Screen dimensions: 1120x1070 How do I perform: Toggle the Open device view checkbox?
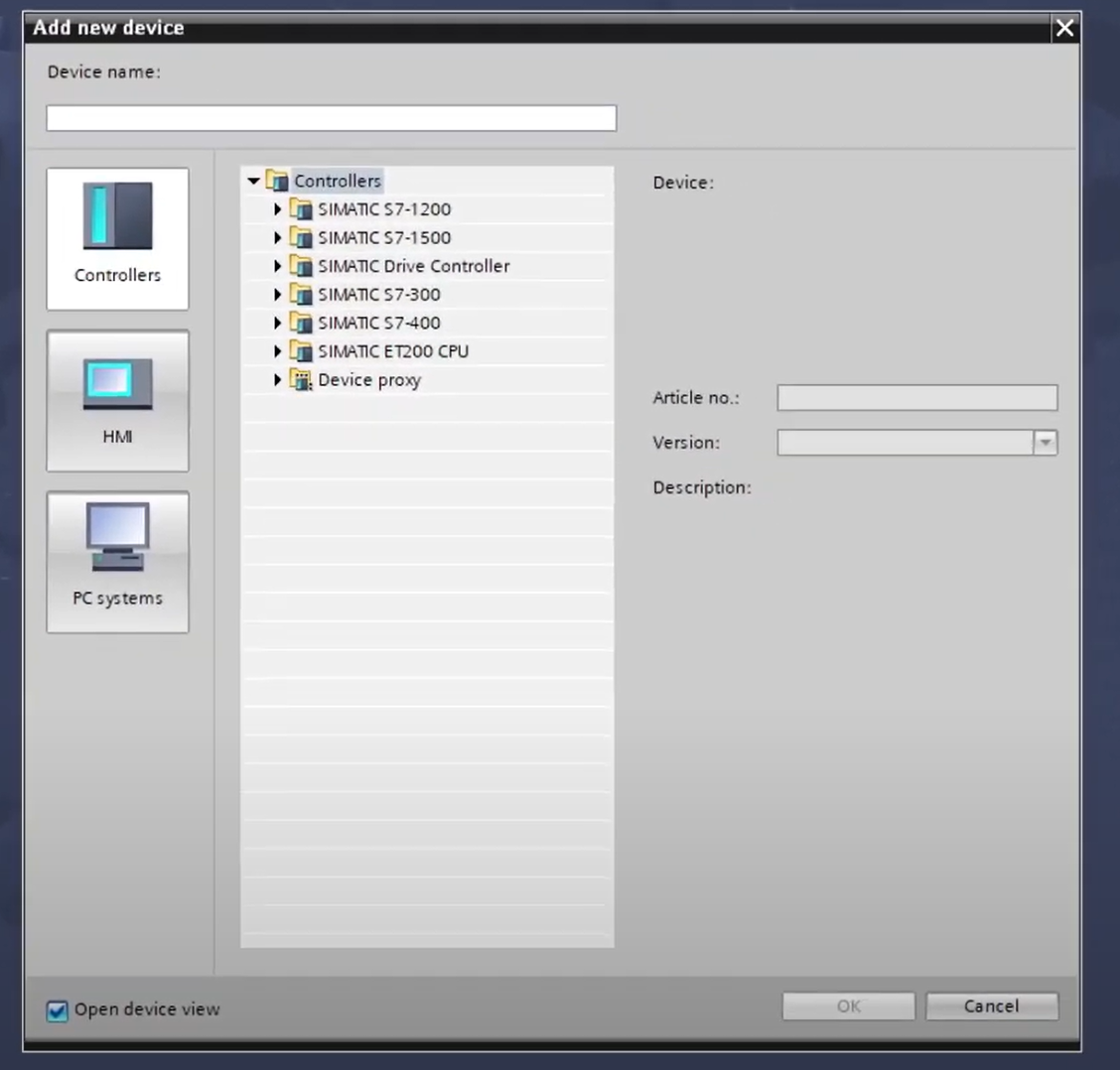coord(58,1010)
